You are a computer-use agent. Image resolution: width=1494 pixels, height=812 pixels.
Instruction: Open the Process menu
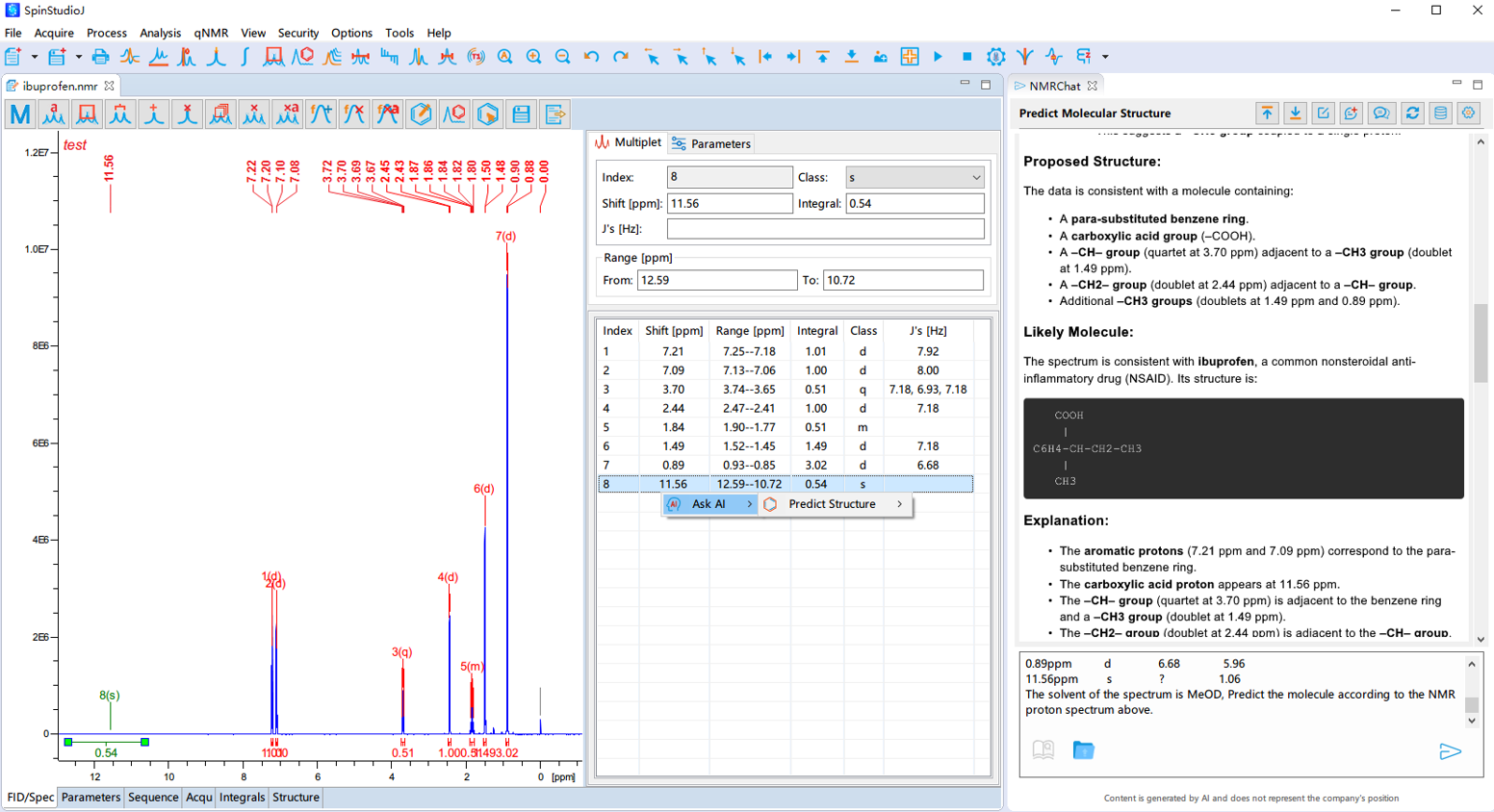pos(106,33)
